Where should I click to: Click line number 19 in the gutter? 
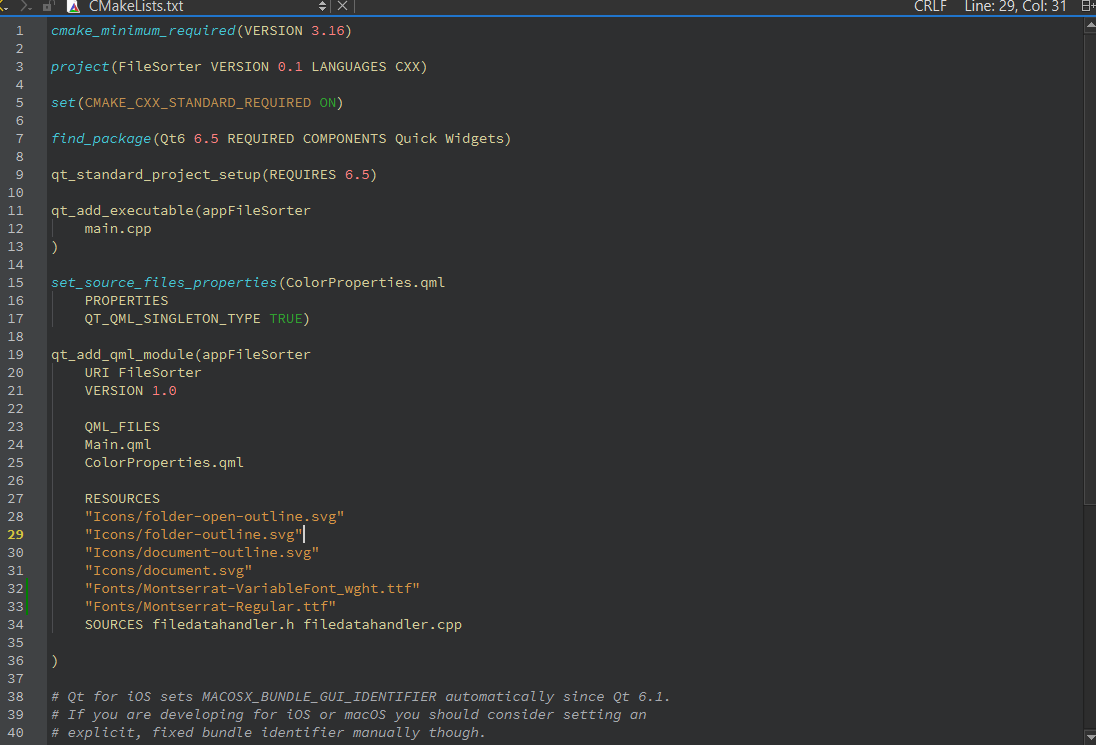click(x=16, y=355)
